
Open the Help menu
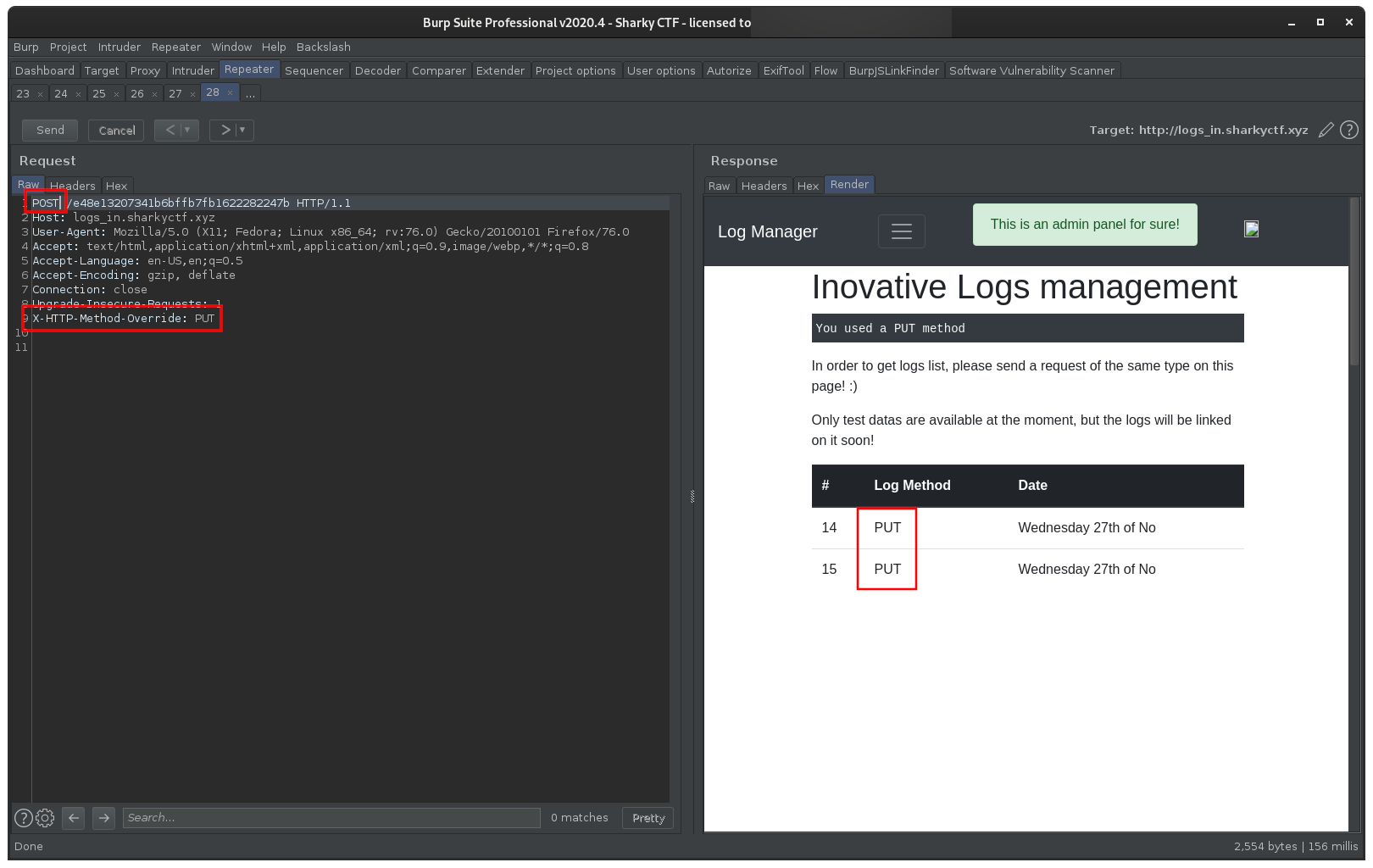point(274,47)
